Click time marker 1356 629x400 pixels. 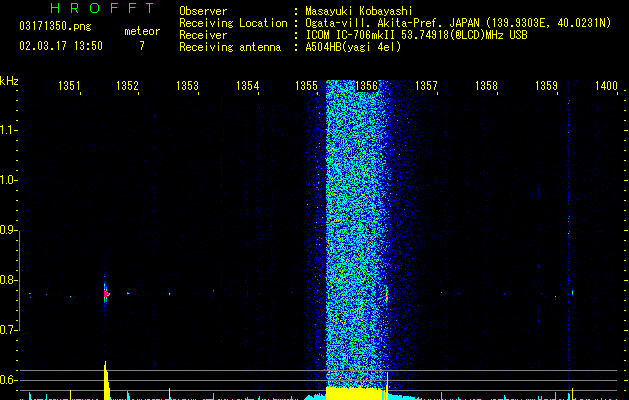click(x=366, y=86)
